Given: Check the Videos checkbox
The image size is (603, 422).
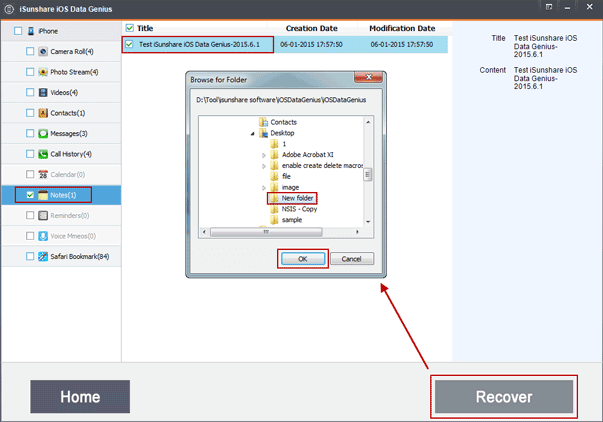Looking at the screenshot, I should 30,92.
